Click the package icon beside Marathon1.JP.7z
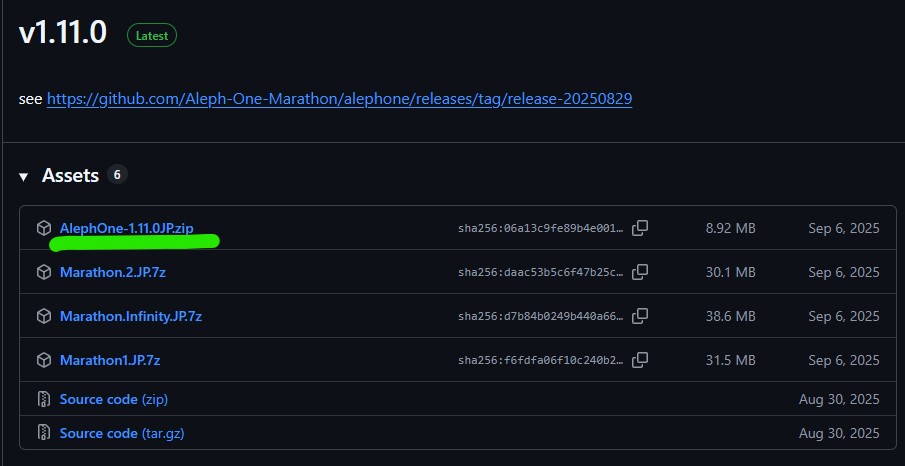Viewport: 905px width, 466px height. click(x=44, y=360)
